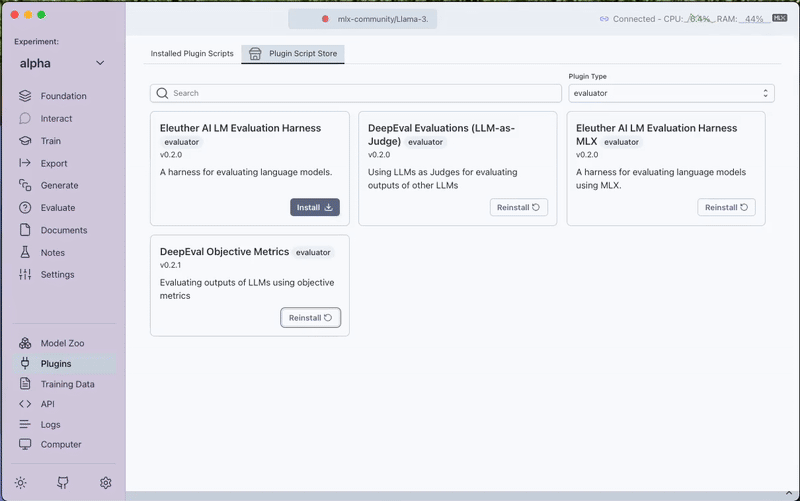Click the gear icon at sidebar bottom
The height and width of the screenshot is (501, 800).
point(106,482)
